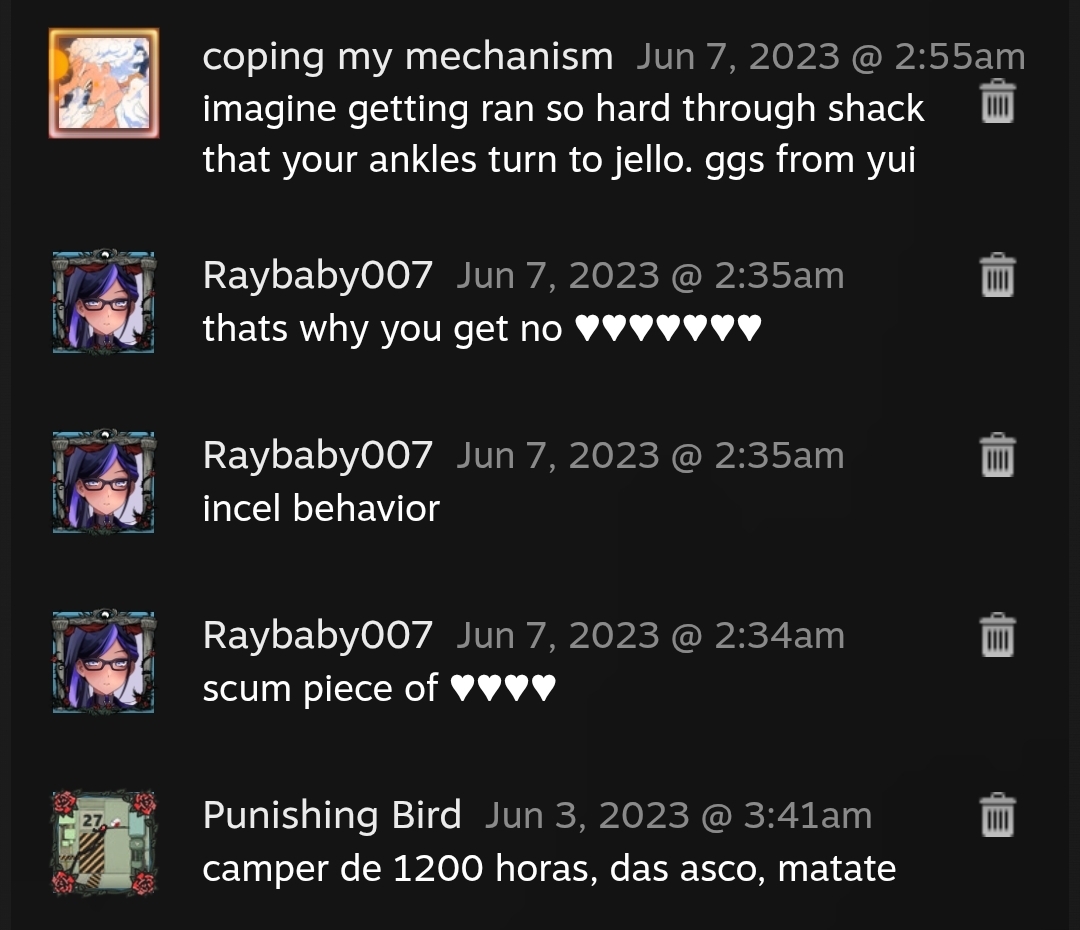The image size is (1080, 930).
Task: Click Raybaby007's avatar beside "scum piece of"
Action: [104, 661]
